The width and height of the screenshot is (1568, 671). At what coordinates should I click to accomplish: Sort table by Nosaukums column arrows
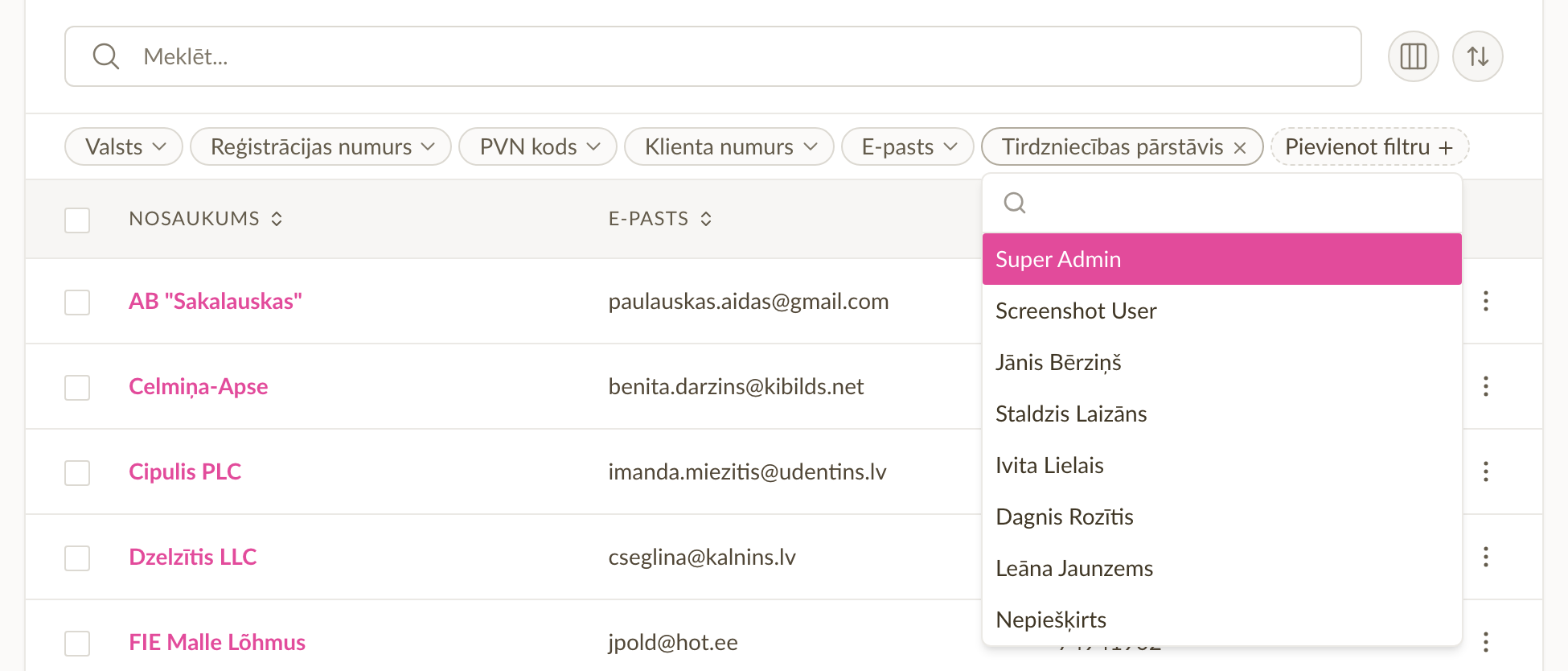[x=277, y=219]
